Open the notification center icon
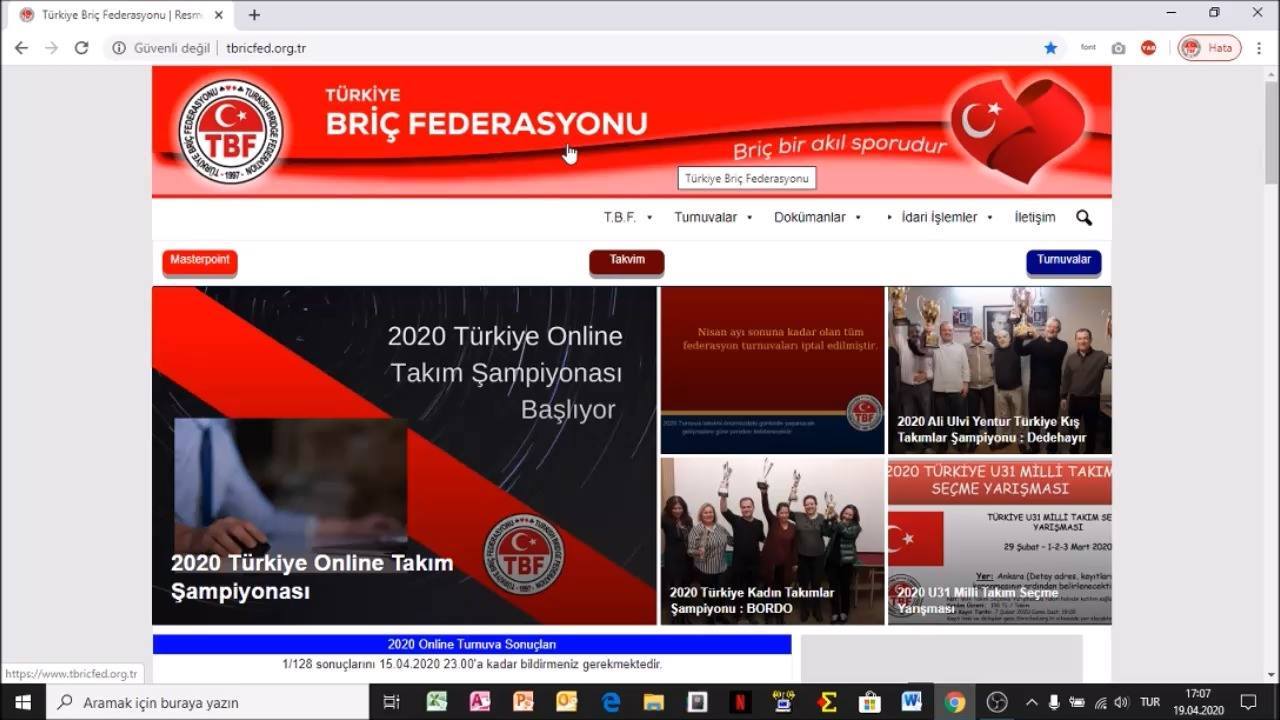The image size is (1280, 720). tap(1248, 702)
